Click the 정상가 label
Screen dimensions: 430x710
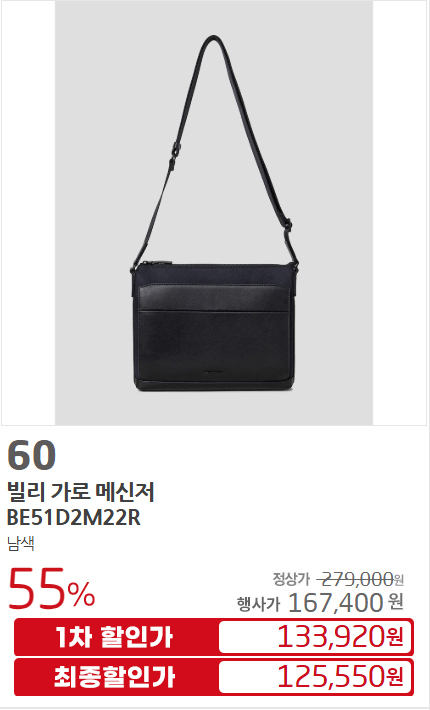click(291, 578)
